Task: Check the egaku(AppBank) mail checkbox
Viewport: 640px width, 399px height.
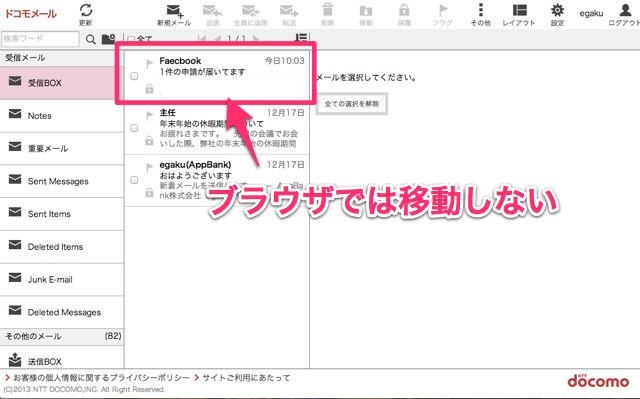Action: point(134,180)
